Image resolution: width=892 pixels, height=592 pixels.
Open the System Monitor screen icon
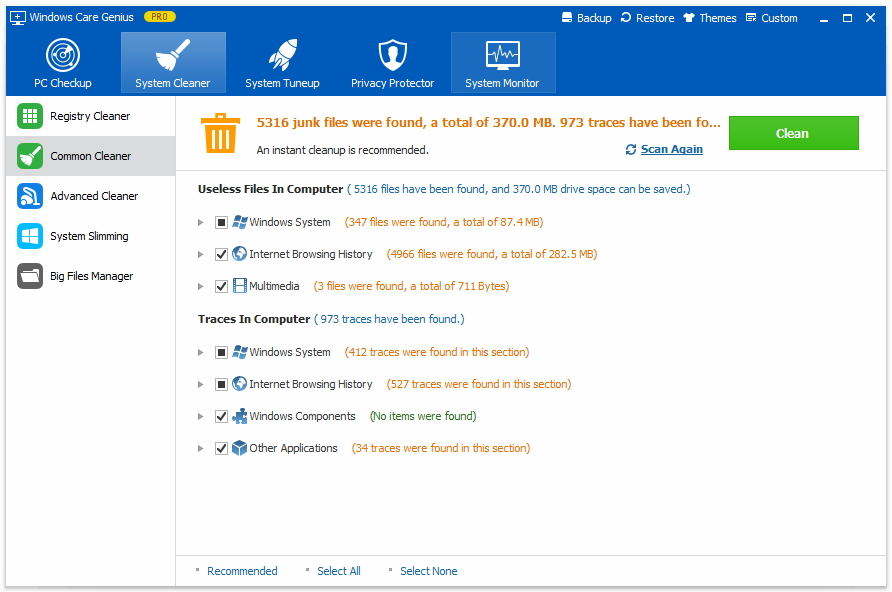[x=502, y=55]
